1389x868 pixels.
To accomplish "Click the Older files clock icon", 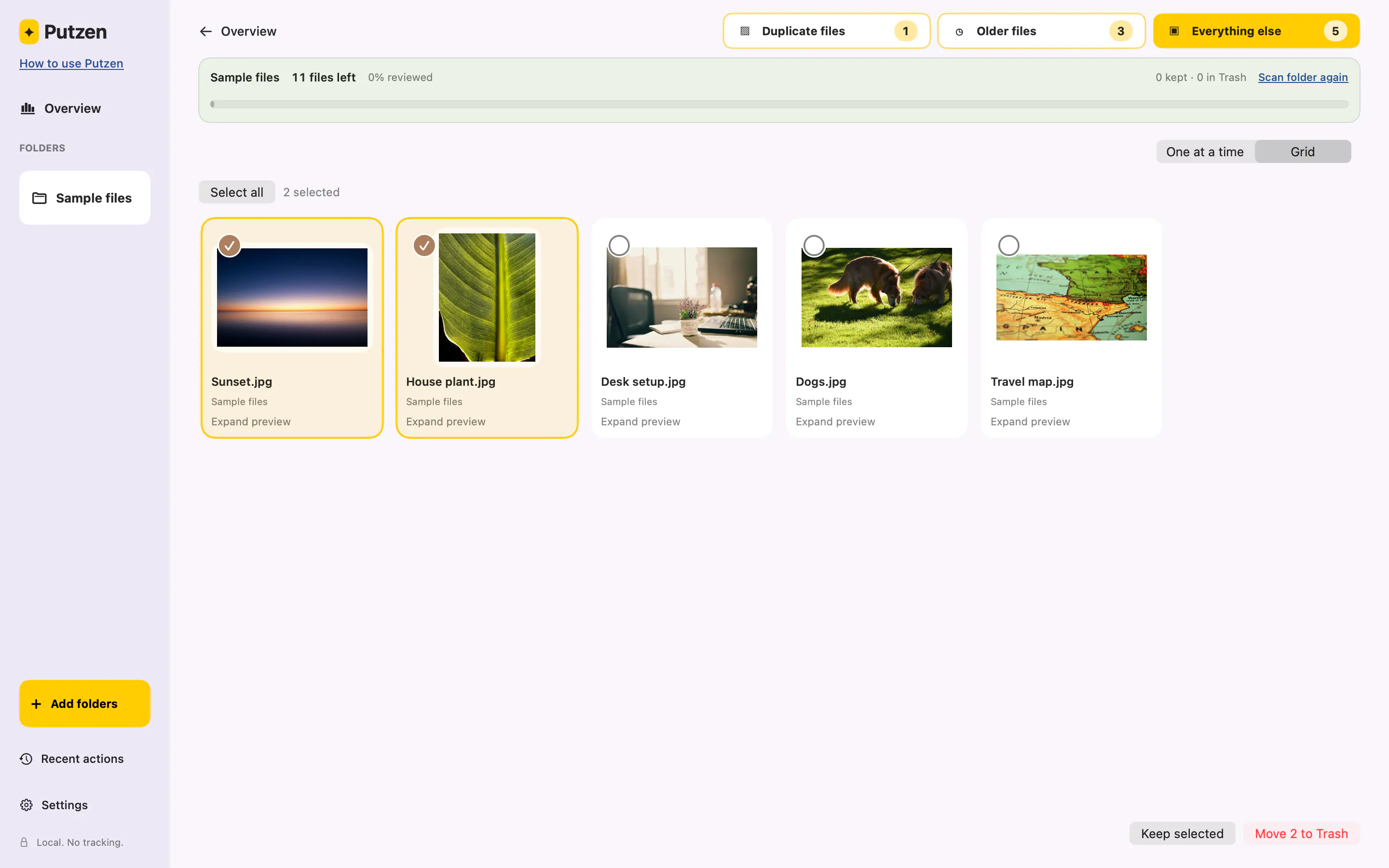I will (x=959, y=31).
